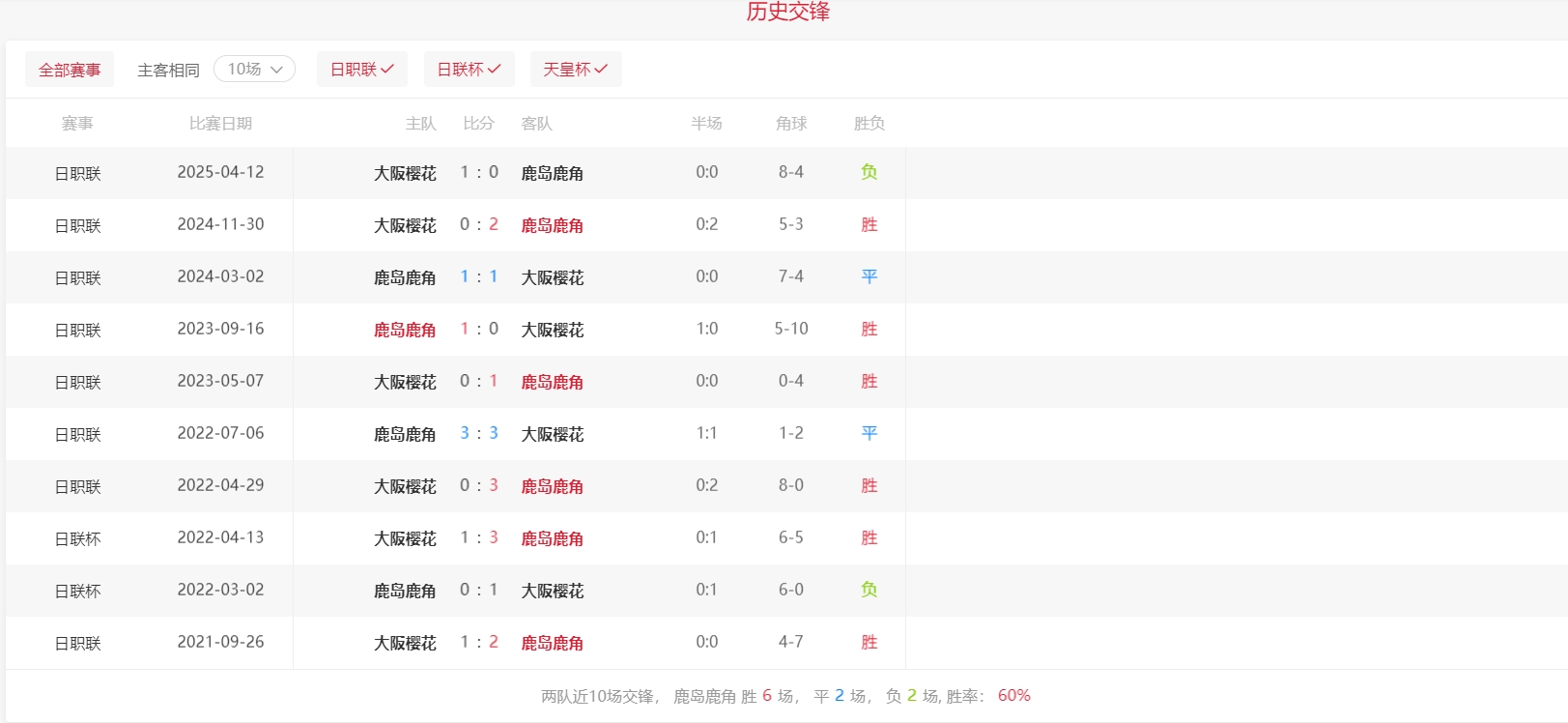Click 鹿岛鹿角 away team in 2024-11-30 match
1568x723 pixels.
click(x=552, y=225)
